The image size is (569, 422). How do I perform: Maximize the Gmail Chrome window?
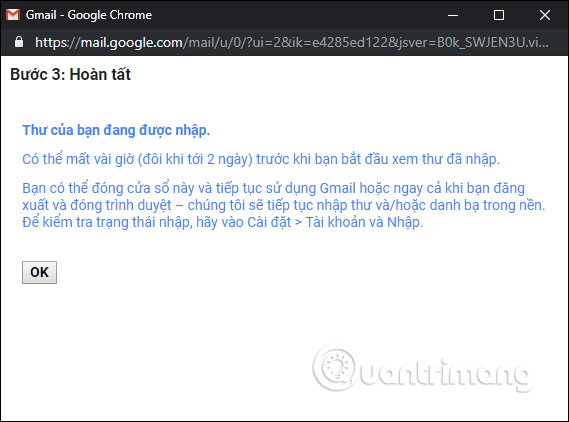coord(499,15)
